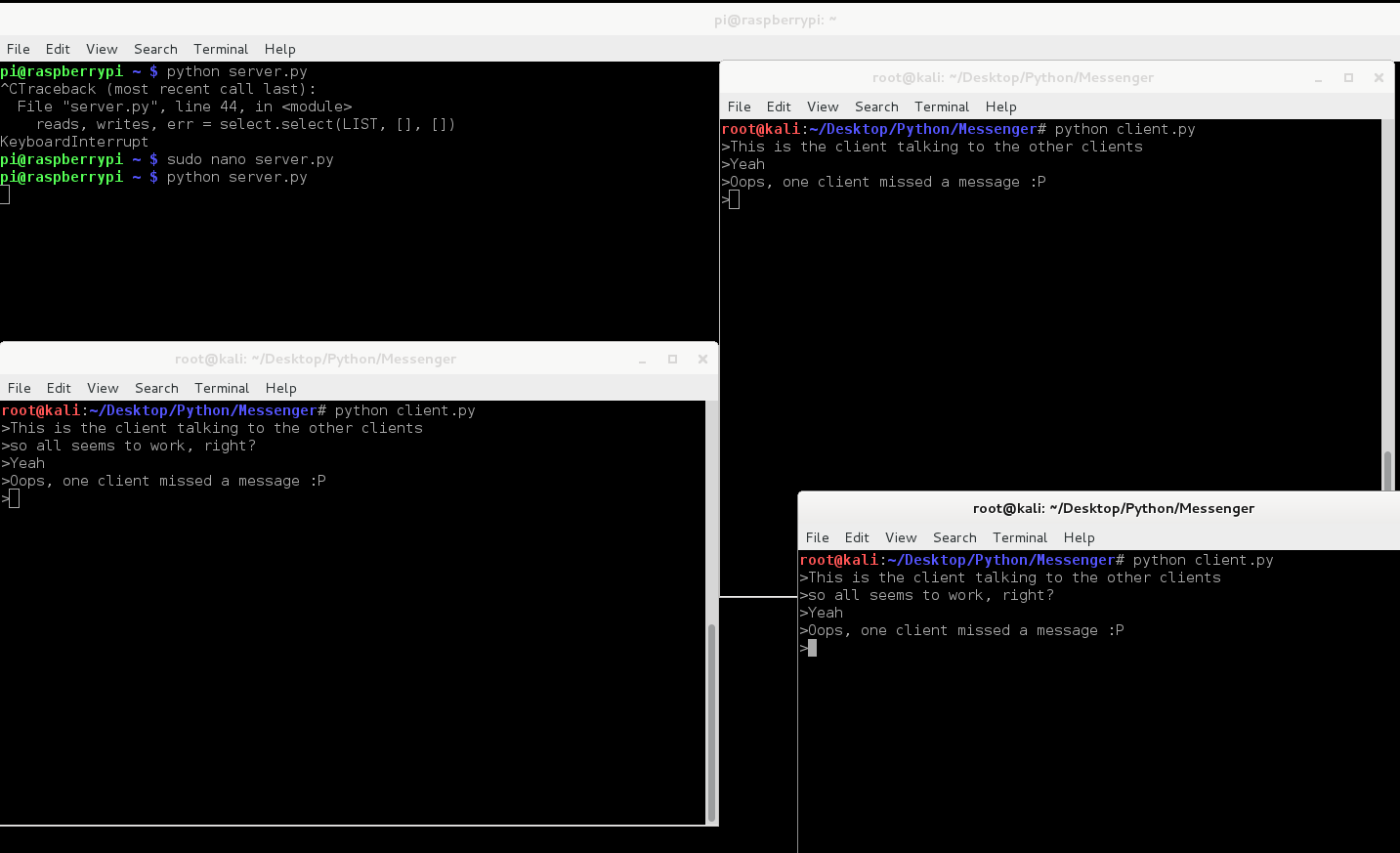Click the 'reads, writes, err = select.select' traceback line
Viewport: 1400px width, 853px height.
(x=245, y=124)
